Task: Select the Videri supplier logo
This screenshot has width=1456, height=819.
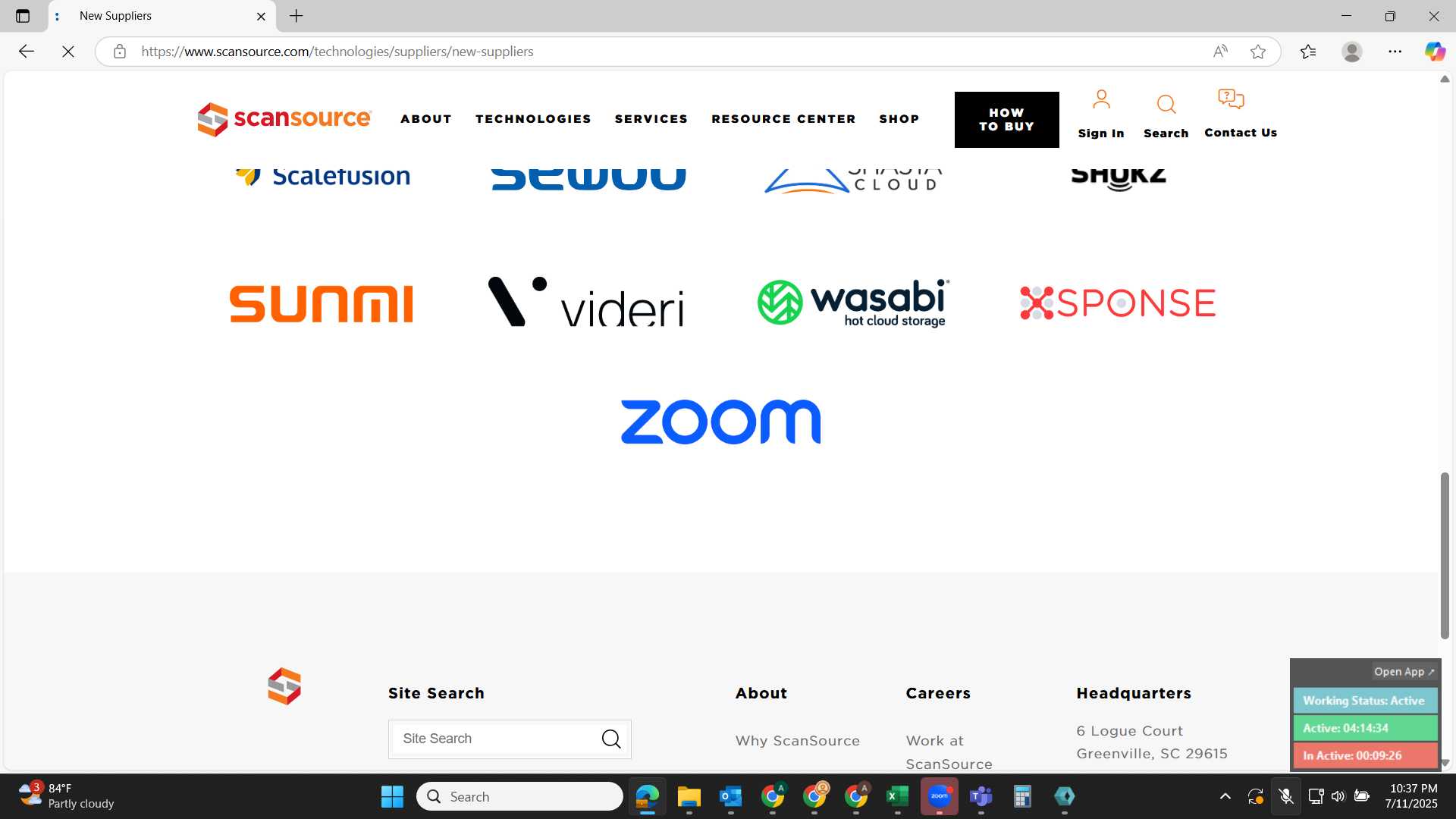Action: [x=586, y=302]
